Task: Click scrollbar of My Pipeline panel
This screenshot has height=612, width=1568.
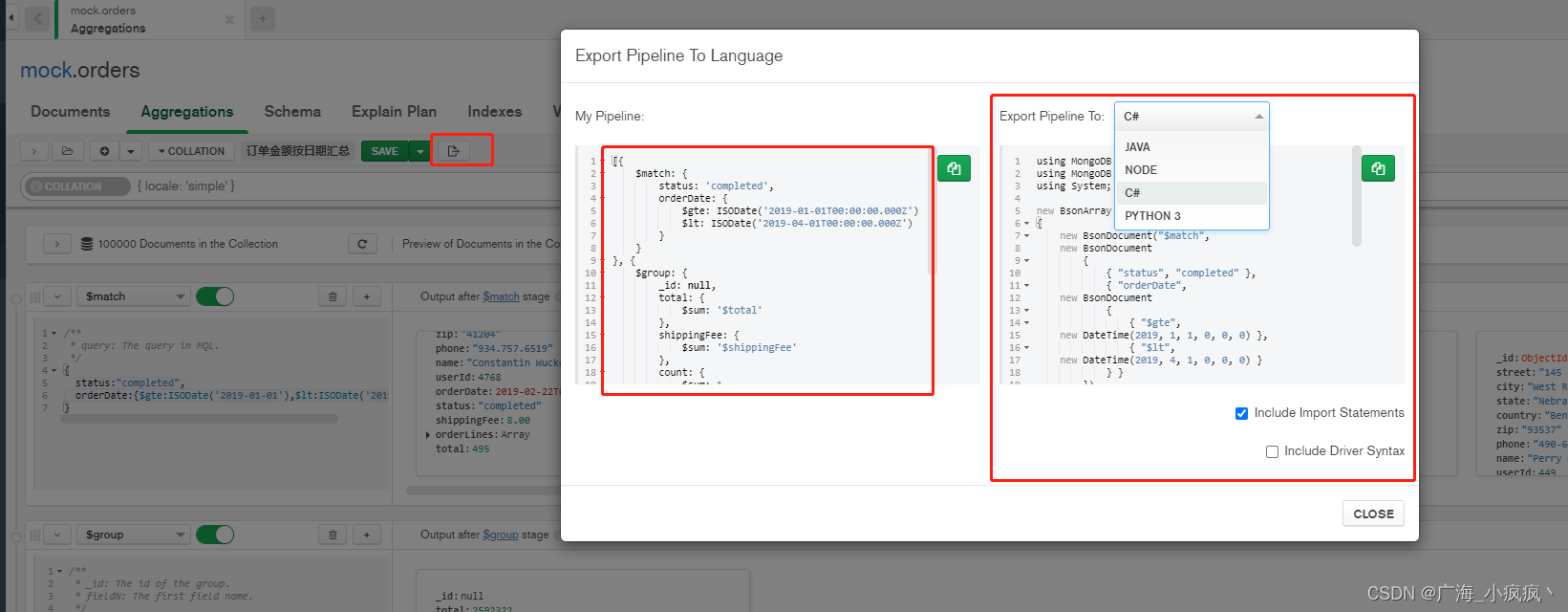Action: pyautogui.click(x=933, y=212)
